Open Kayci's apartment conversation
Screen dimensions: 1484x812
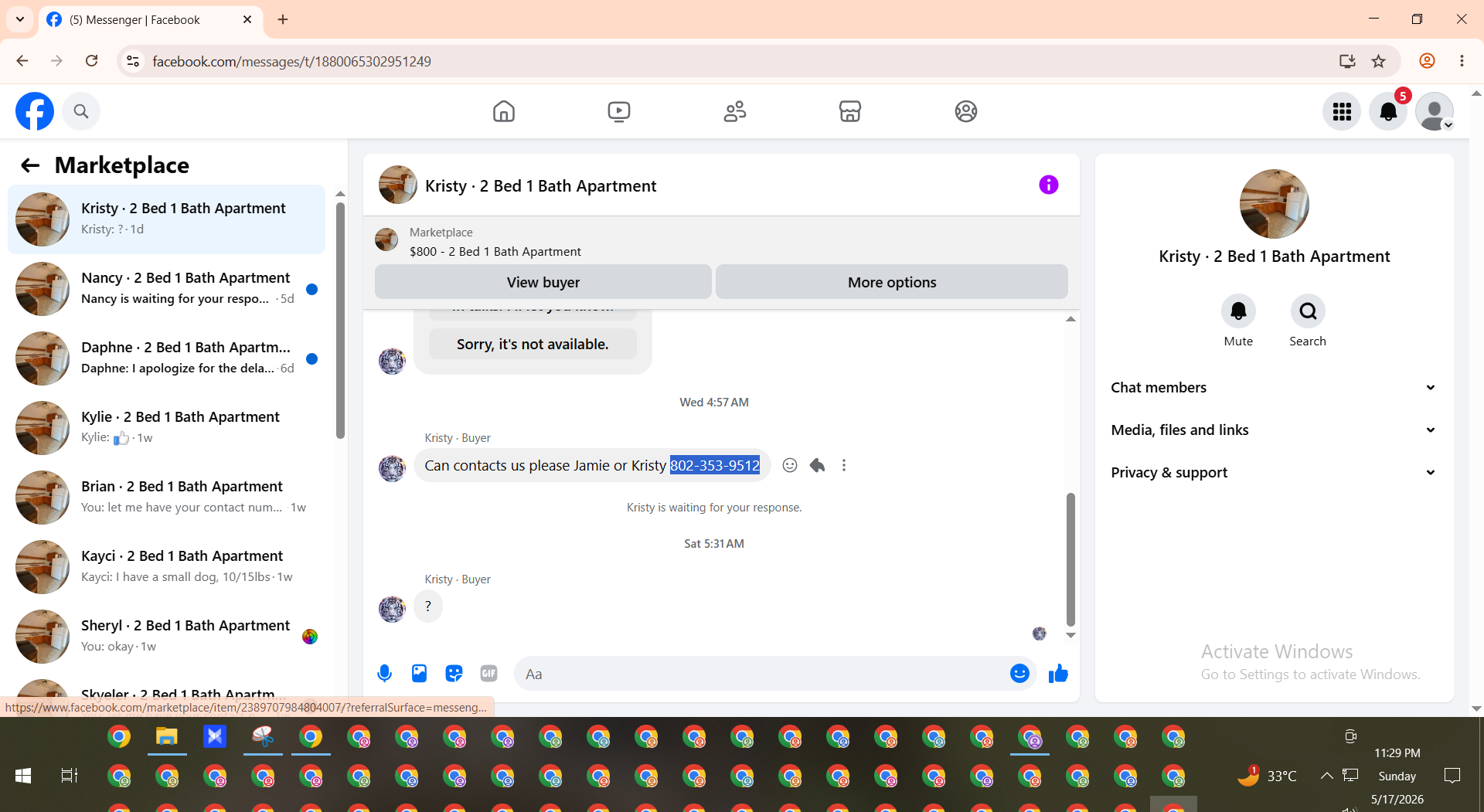click(x=166, y=567)
